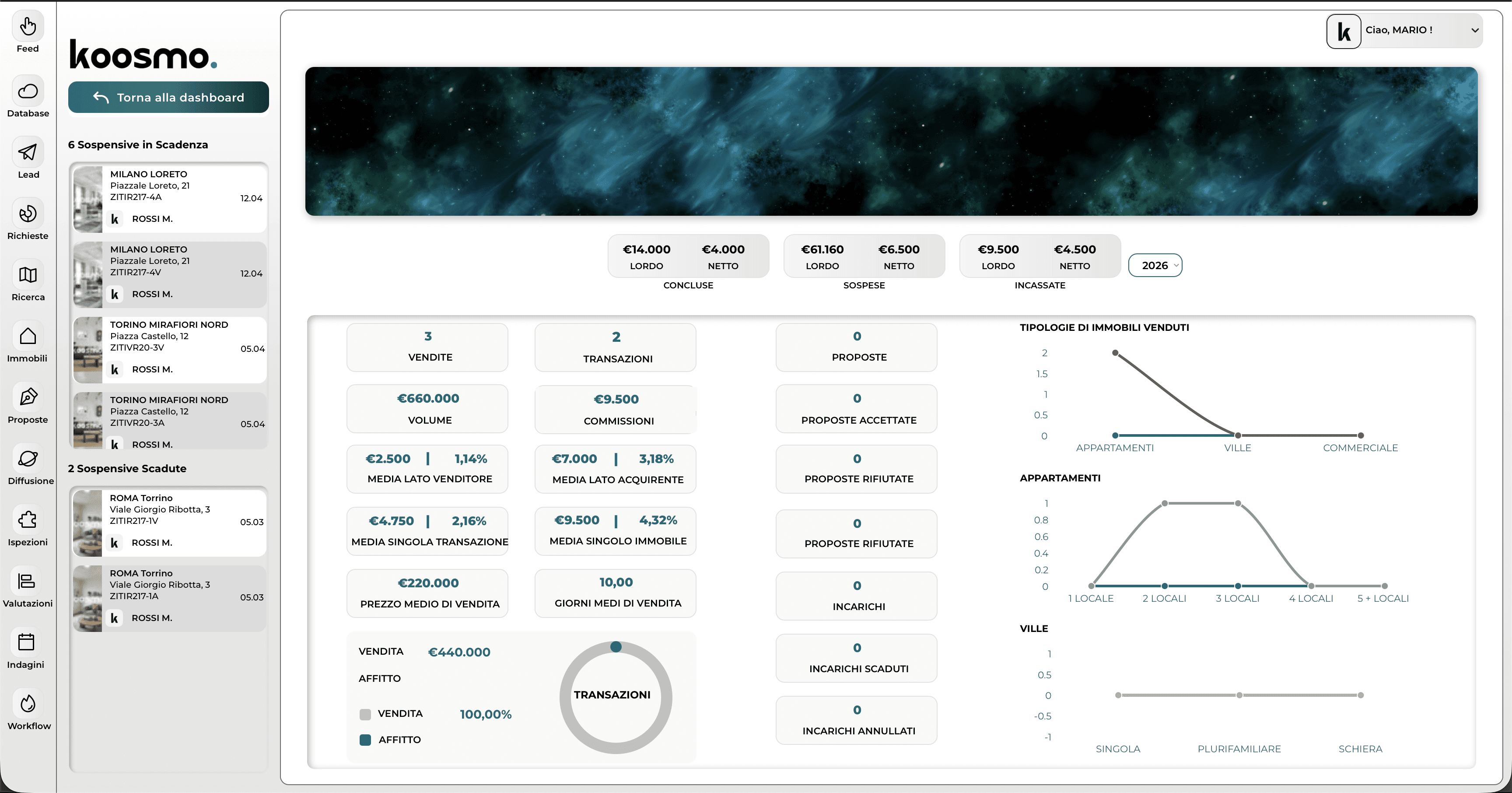Screen dimensions: 1512x793
Task: Click the INCARICHI ANNULLATI card
Action: coord(856,720)
